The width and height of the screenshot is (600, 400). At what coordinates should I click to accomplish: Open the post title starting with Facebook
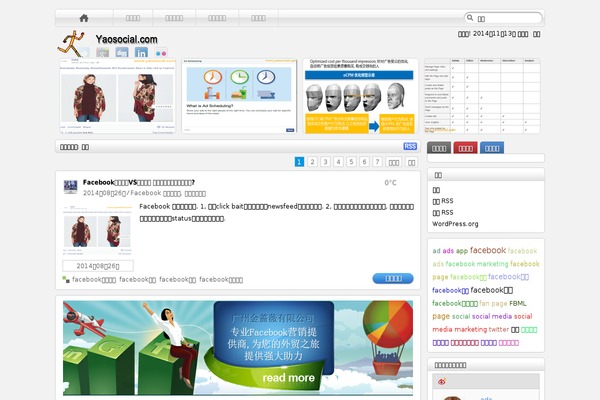coord(139,182)
